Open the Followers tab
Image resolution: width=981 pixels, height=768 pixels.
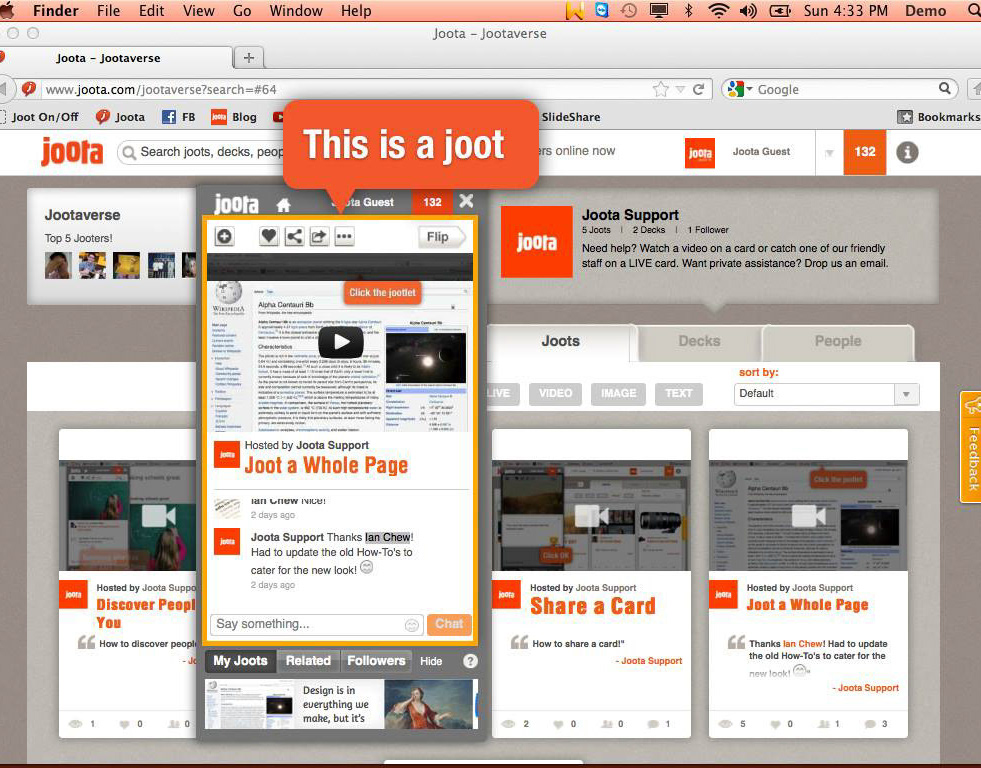tap(376, 661)
